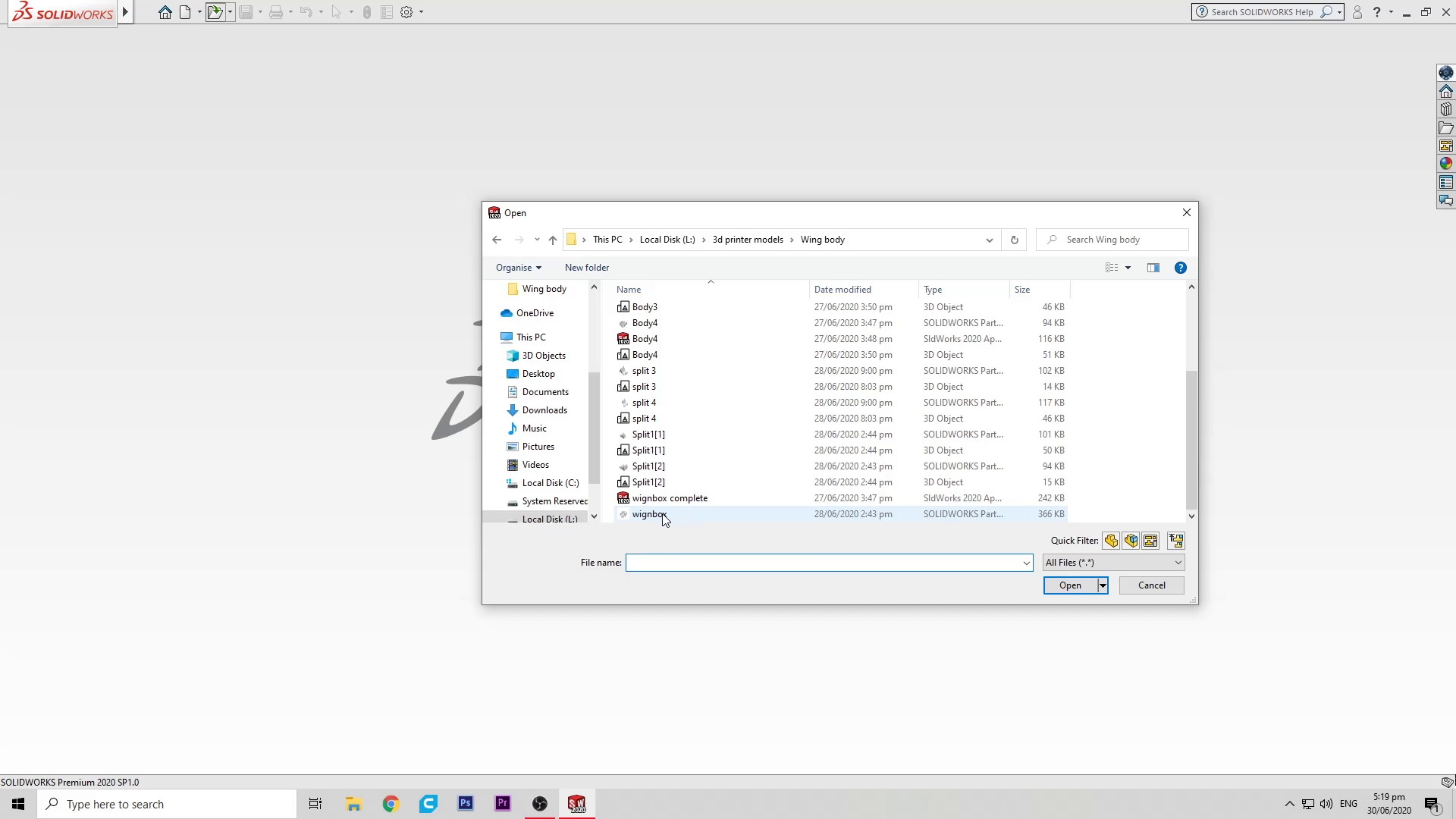Refresh the Wing body folder
Screen dimensions: 1456x819
pyautogui.click(x=1014, y=240)
